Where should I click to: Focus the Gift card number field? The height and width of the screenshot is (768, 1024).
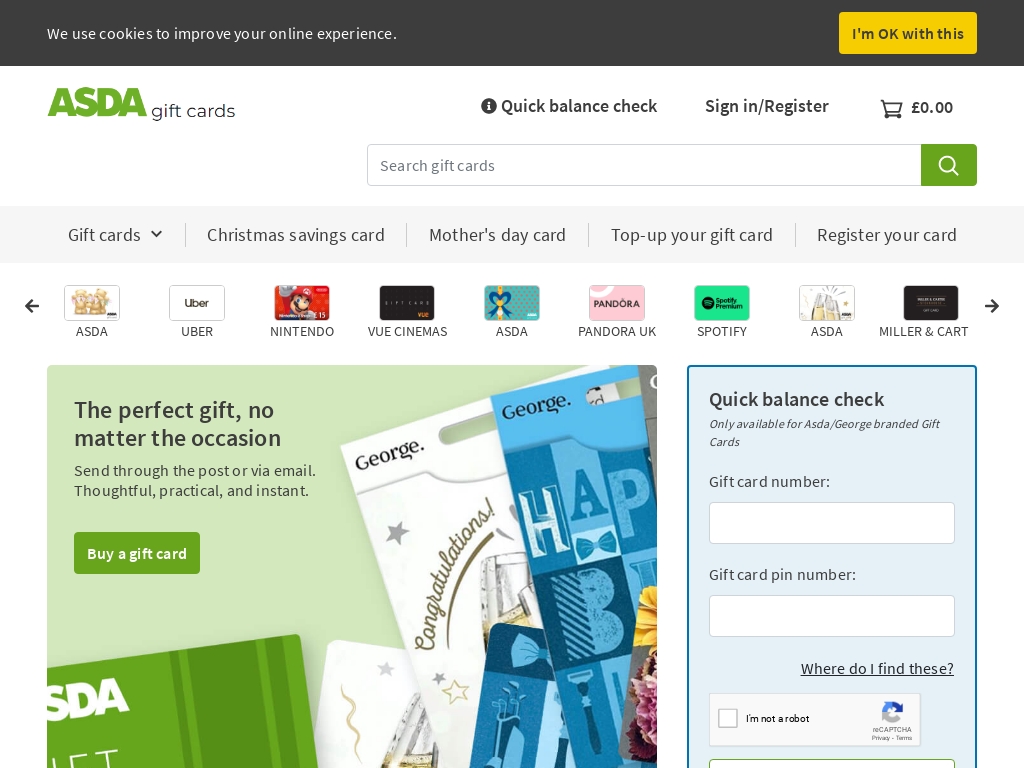click(831, 522)
